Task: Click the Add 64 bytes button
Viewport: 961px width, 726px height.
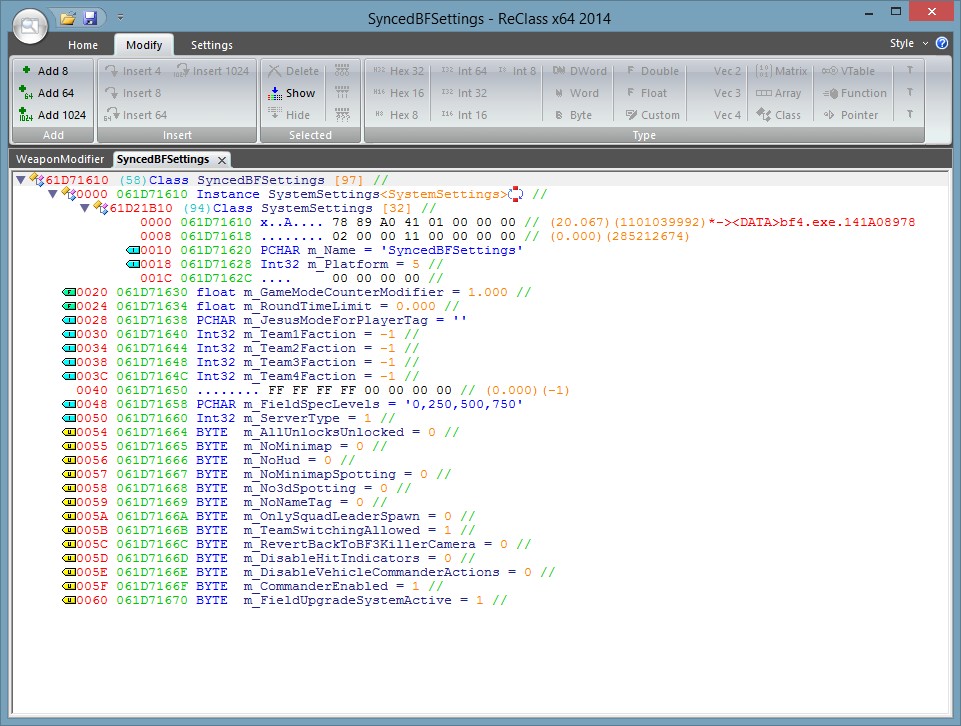Action: pos(47,93)
